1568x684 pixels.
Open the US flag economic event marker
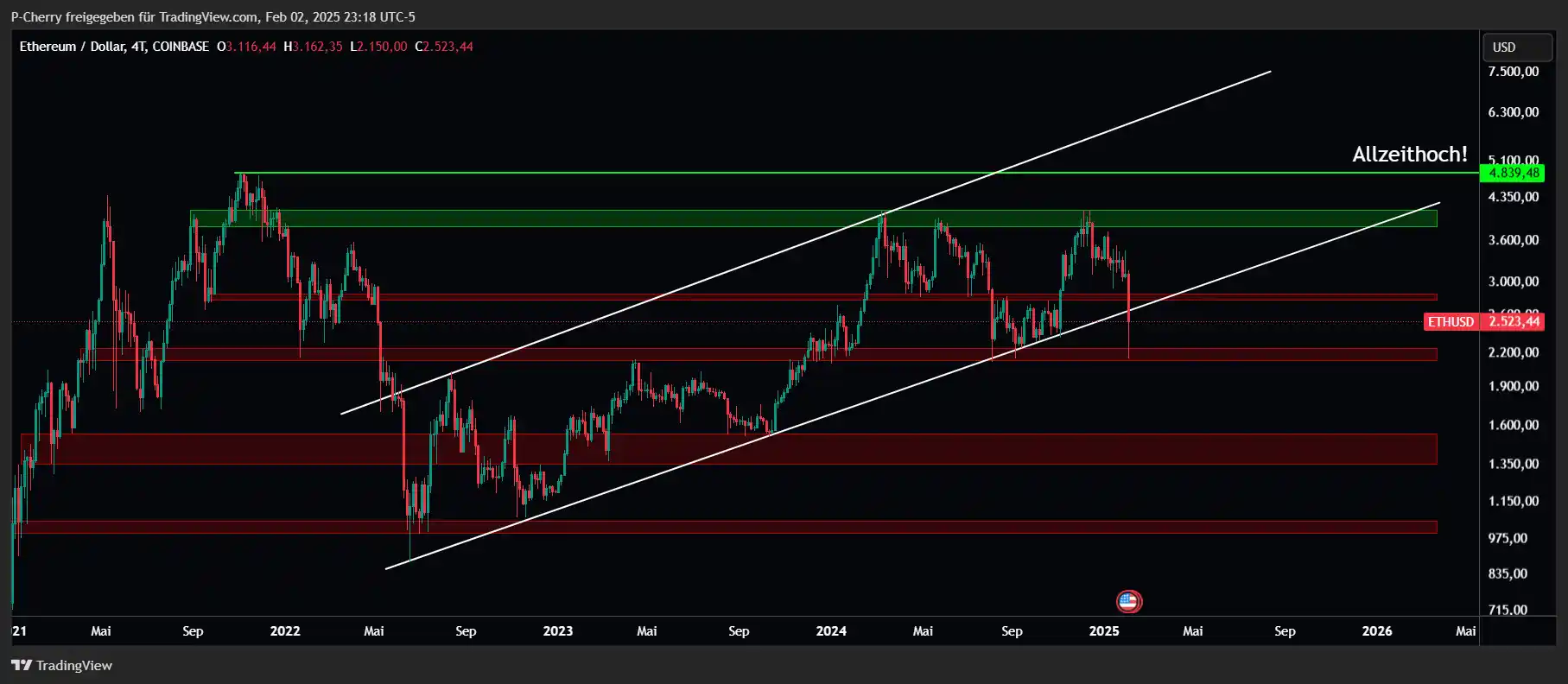click(1128, 601)
